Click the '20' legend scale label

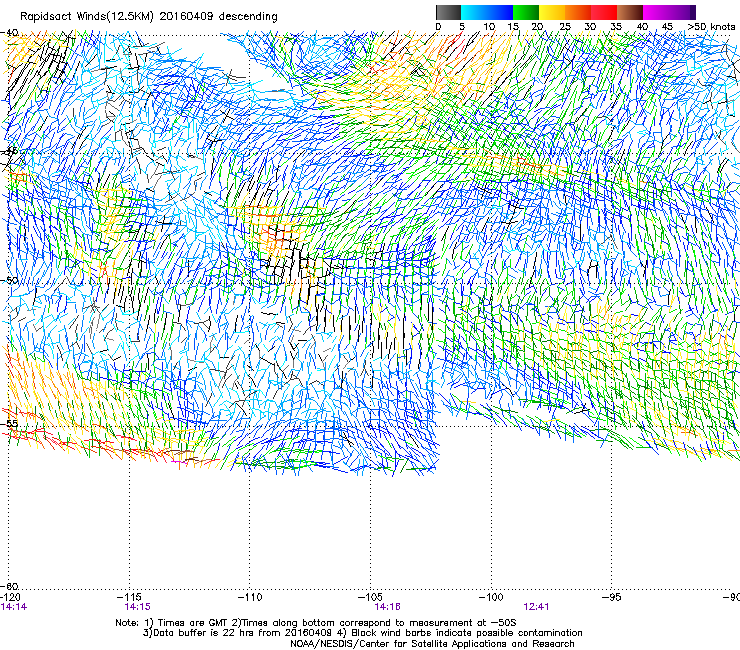click(537, 27)
